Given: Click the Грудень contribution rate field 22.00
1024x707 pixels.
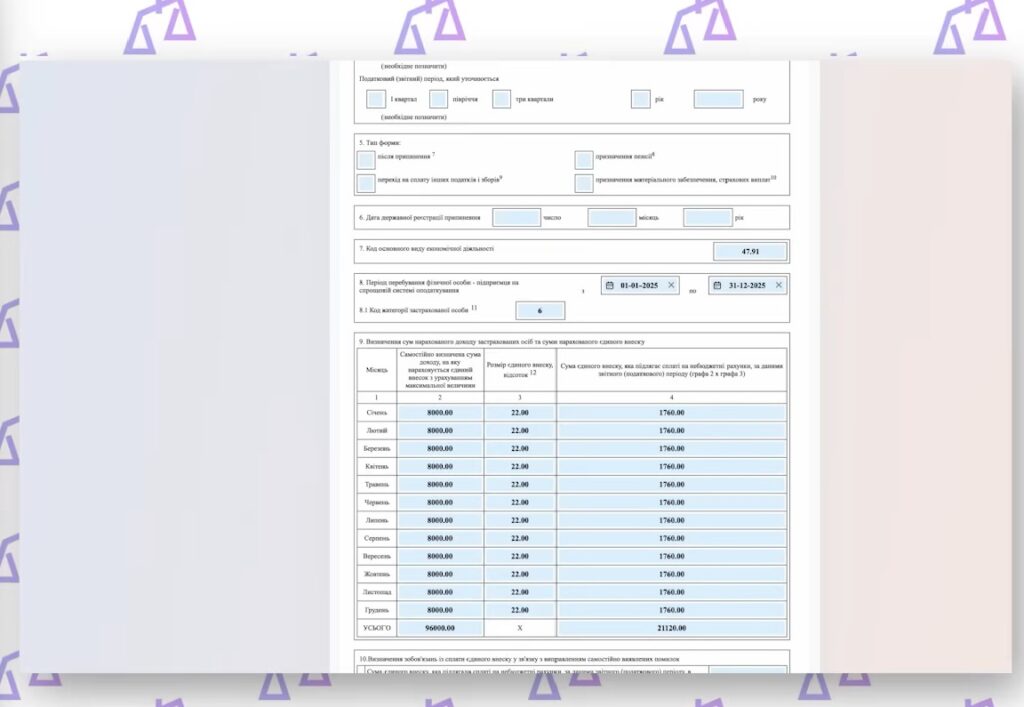Looking at the screenshot, I should (520, 610).
